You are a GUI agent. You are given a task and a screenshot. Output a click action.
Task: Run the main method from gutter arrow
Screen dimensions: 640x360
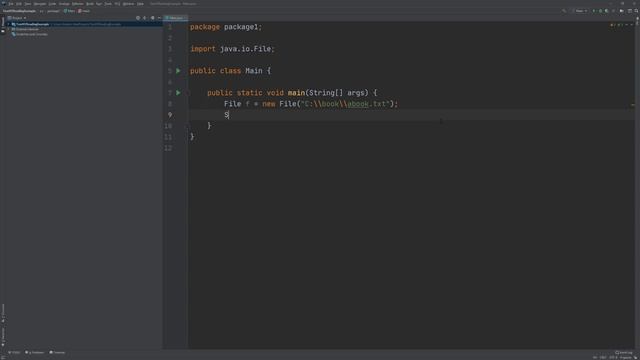[x=178, y=93]
